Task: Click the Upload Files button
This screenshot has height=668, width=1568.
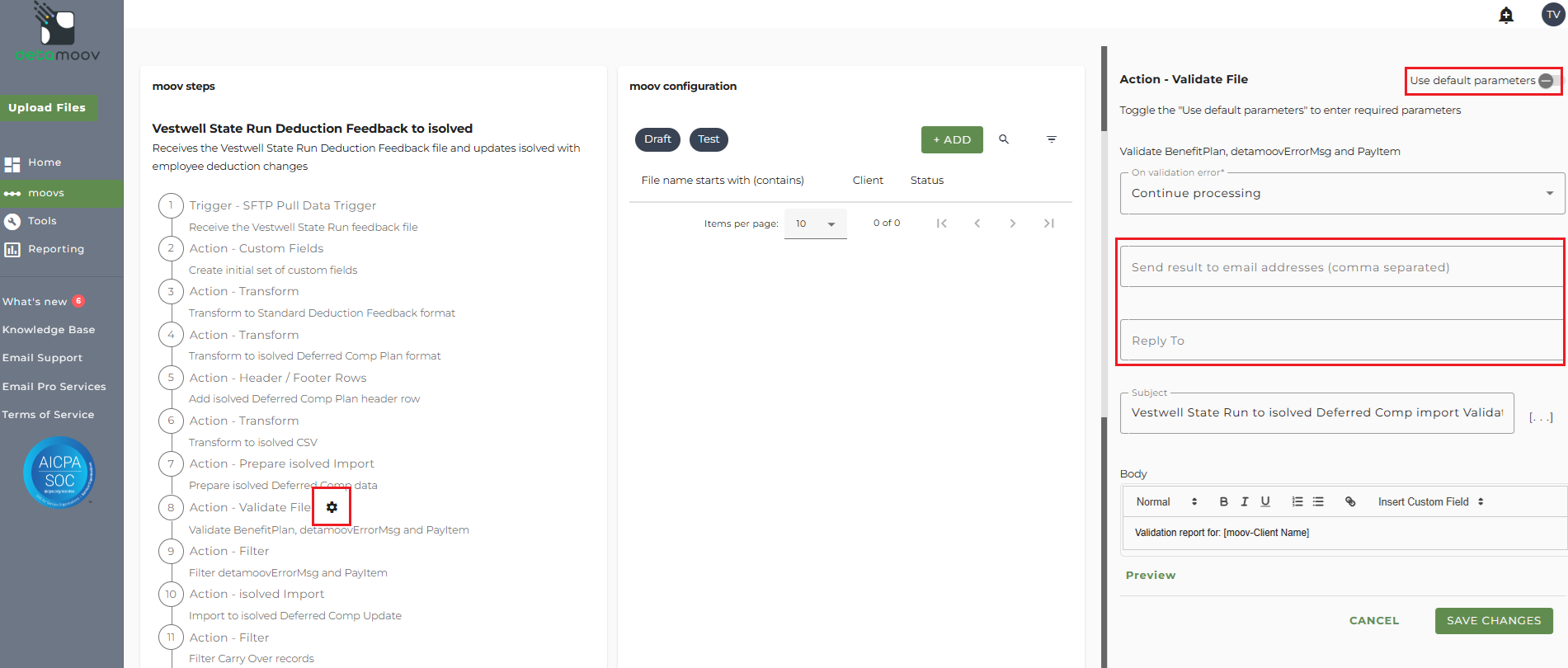Action: tap(48, 108)
